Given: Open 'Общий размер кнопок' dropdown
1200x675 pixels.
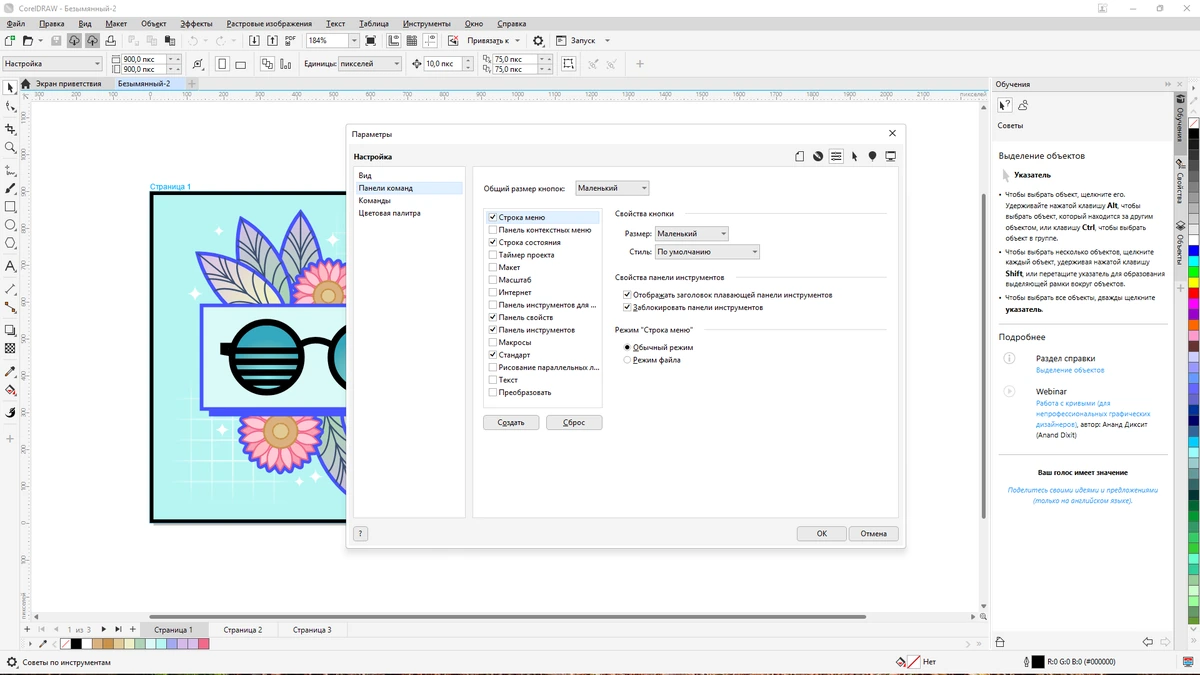Looking at the screenshot, I should 612,188.
